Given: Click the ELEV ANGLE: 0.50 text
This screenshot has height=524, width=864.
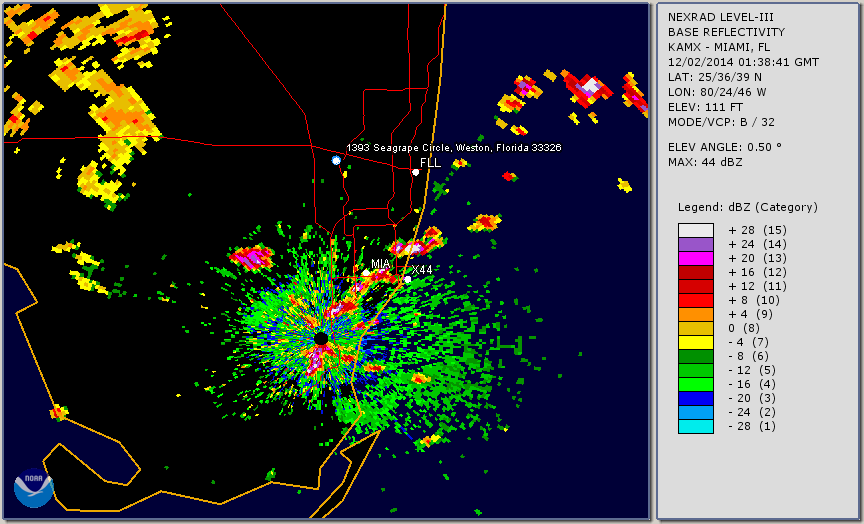Looking at the screenshot, I should [725, 147].
